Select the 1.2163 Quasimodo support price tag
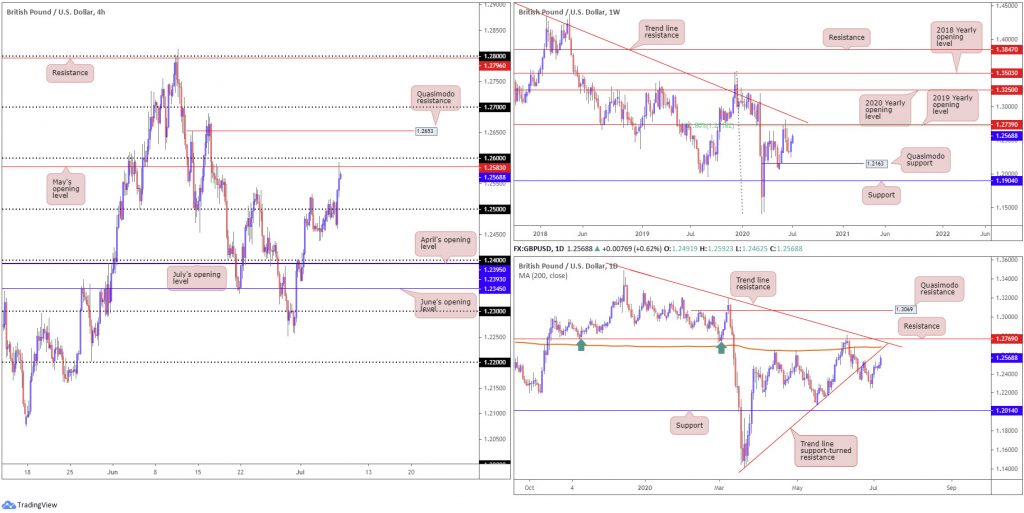 [x=878, y=163]
